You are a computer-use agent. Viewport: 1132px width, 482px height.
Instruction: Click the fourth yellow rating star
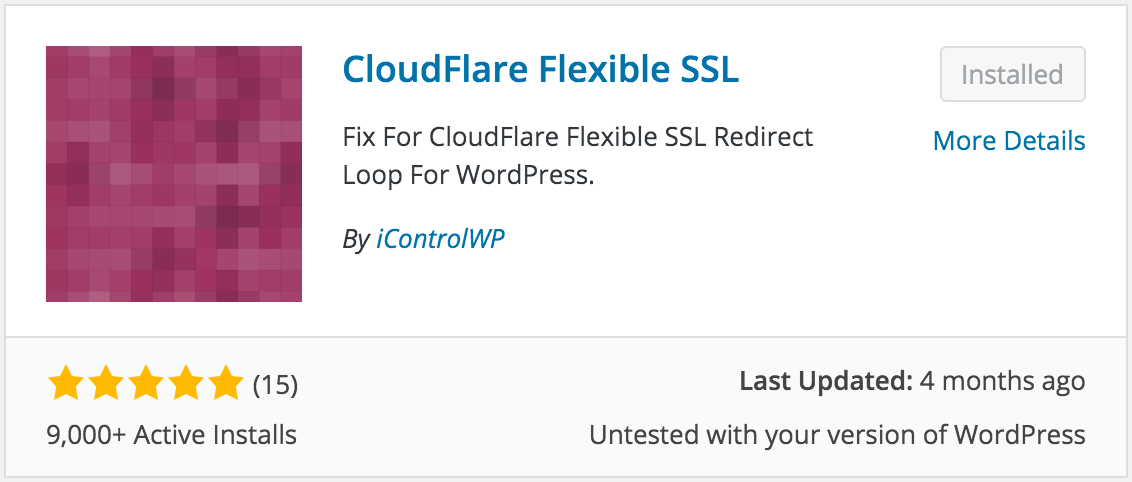pyautogui.click(x=185, y=383)
